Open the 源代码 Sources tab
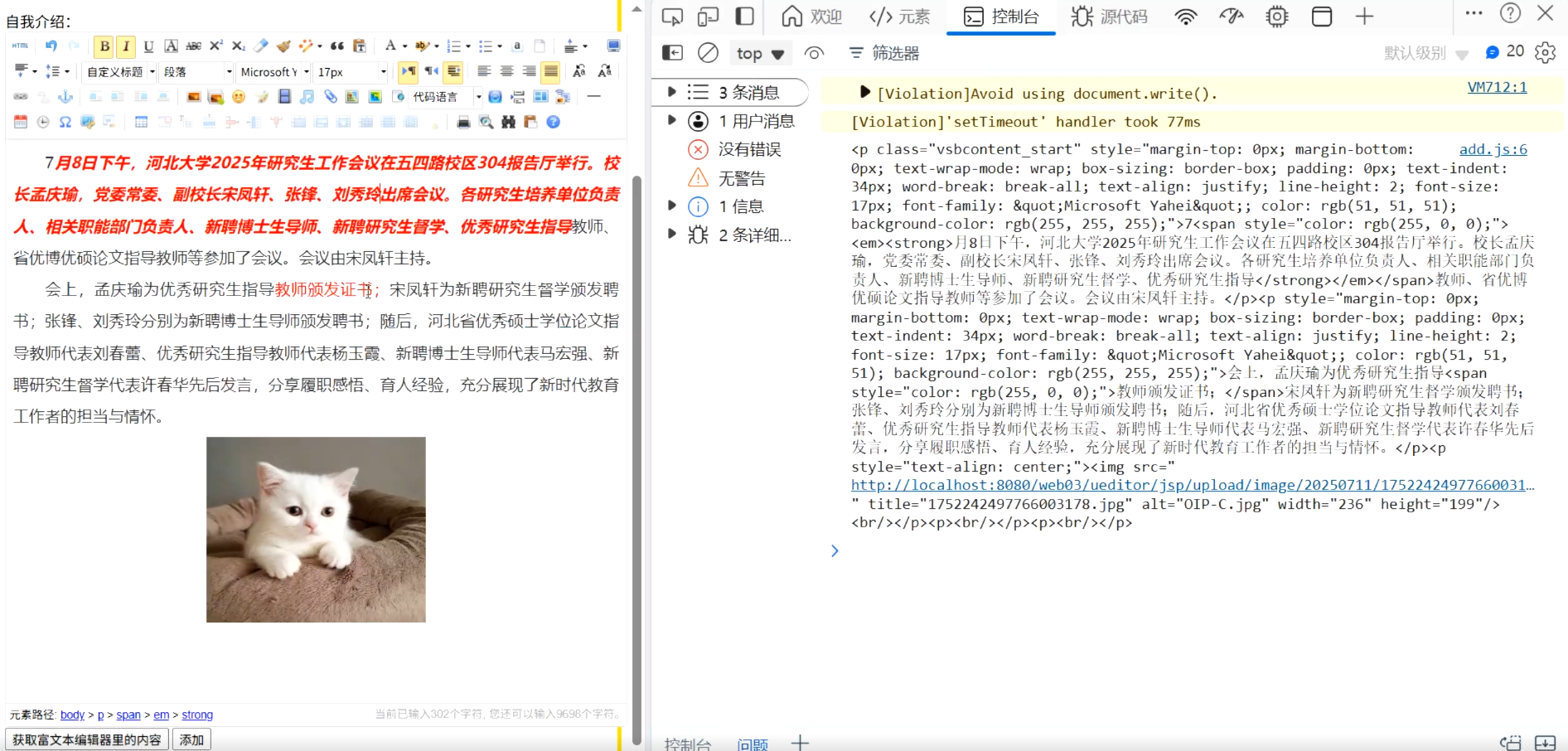 click(x=1109, y=17)
